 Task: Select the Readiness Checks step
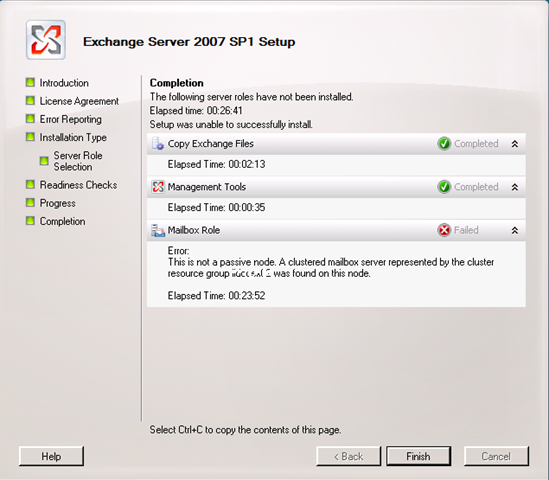[78, 185]
